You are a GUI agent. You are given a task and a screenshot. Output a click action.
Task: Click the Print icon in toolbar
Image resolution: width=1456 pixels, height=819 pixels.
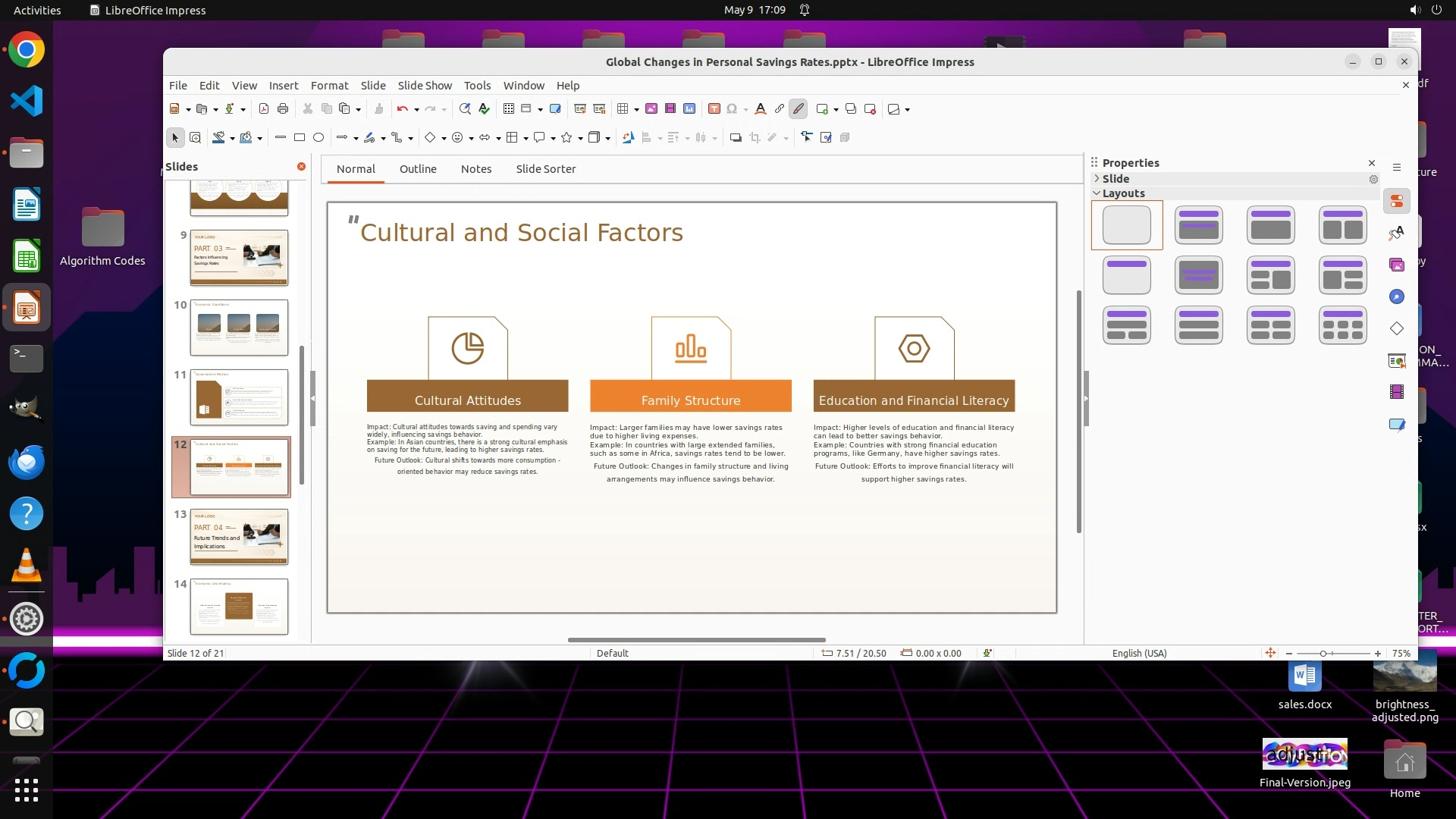283,109
